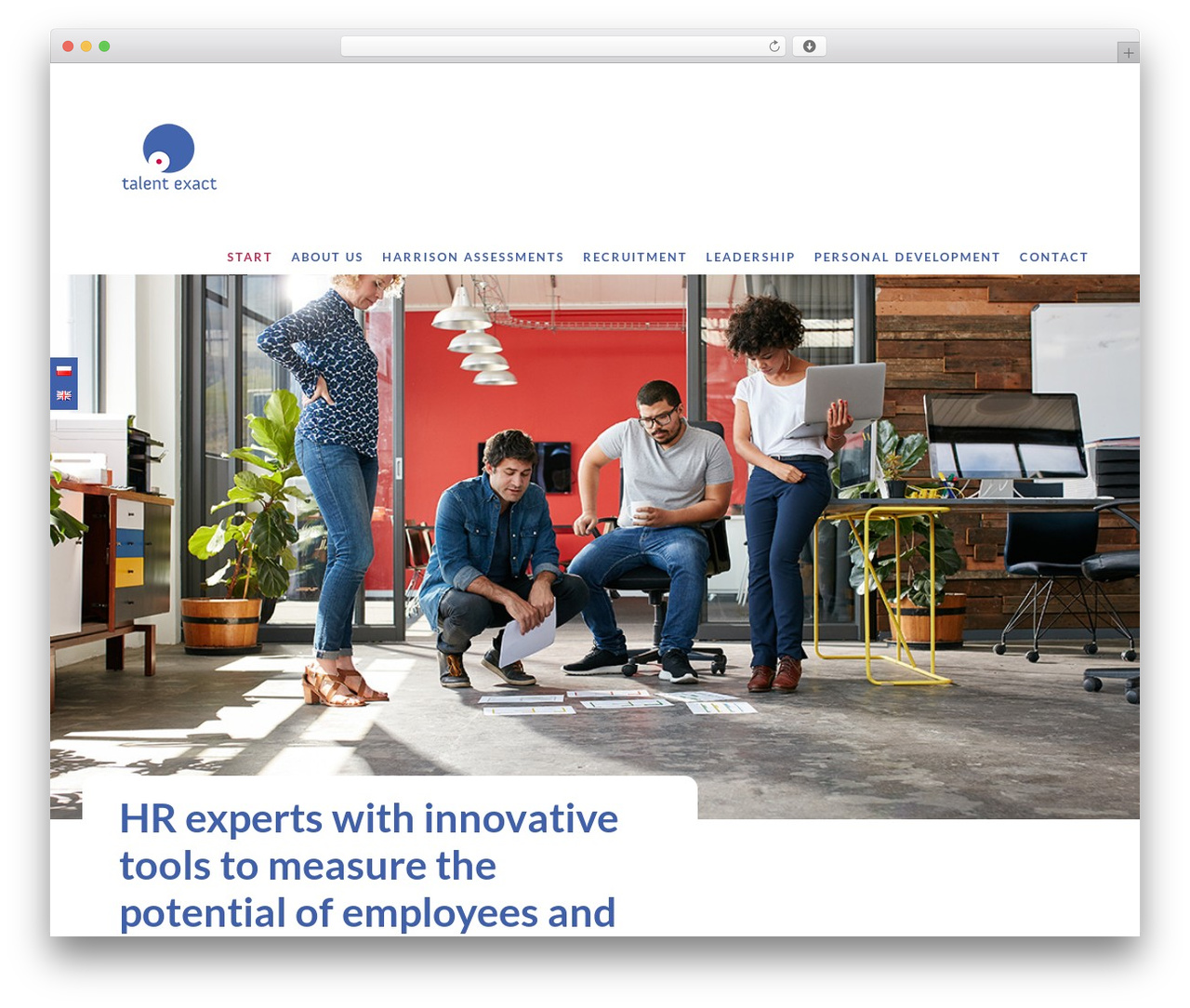Screen dimensions: 1190x1008
Task: Navigate to the LEADERSHIP page
Action: 750,258
